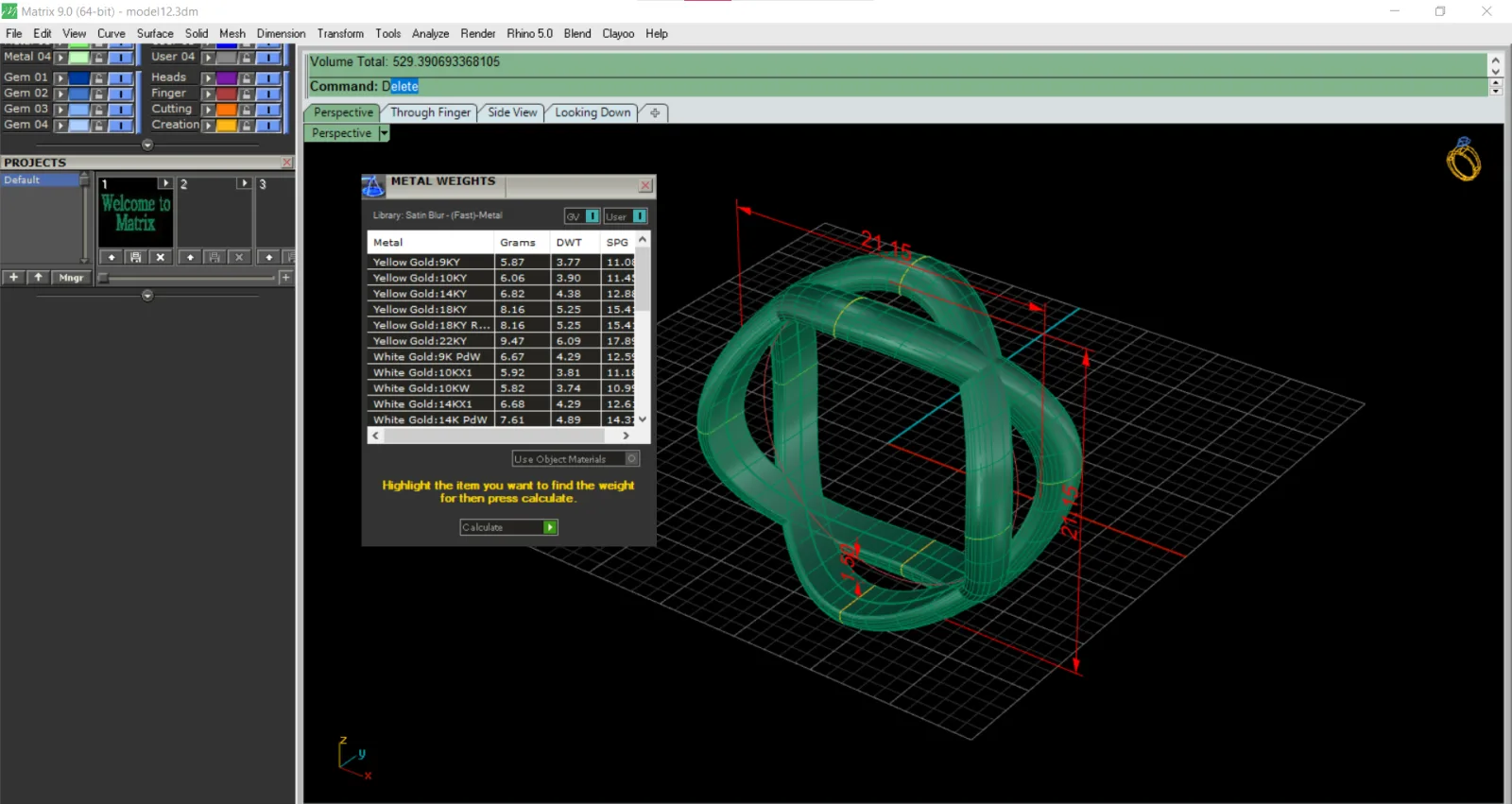Viewport: 1512px width, 804px height.
Task: Click lock icon of Heads layer
Action: click(x=247, y=78)
